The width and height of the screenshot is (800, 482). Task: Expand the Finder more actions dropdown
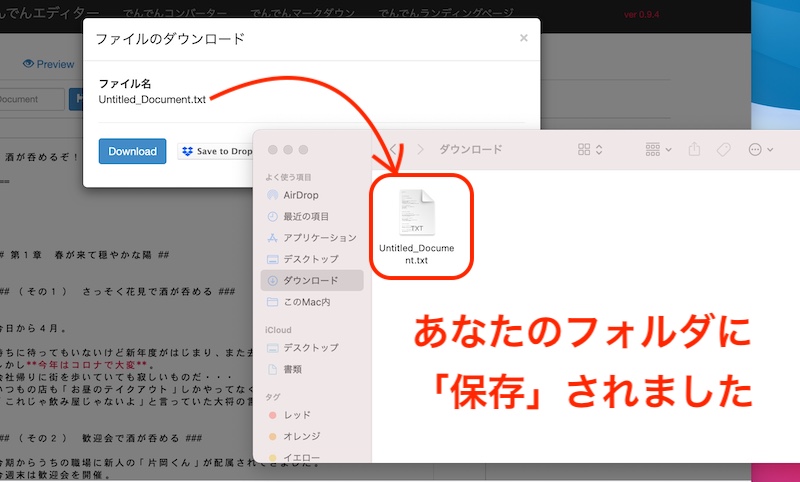pos(760,149)
